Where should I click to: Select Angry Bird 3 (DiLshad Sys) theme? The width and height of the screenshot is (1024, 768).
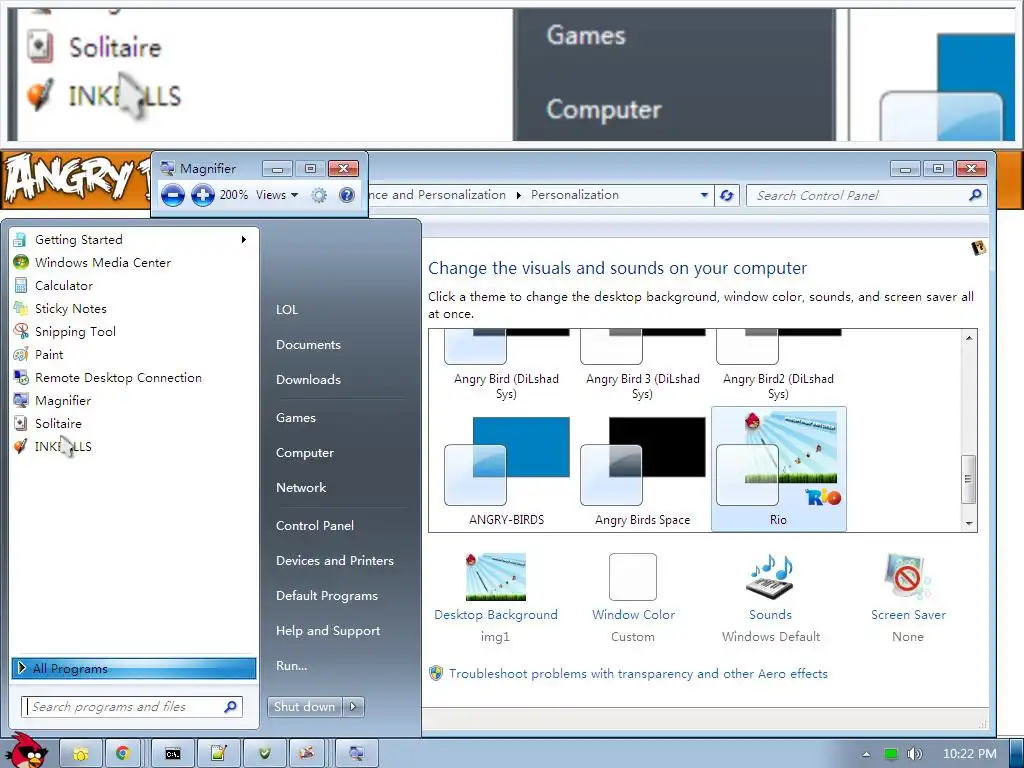coord(642,365)
